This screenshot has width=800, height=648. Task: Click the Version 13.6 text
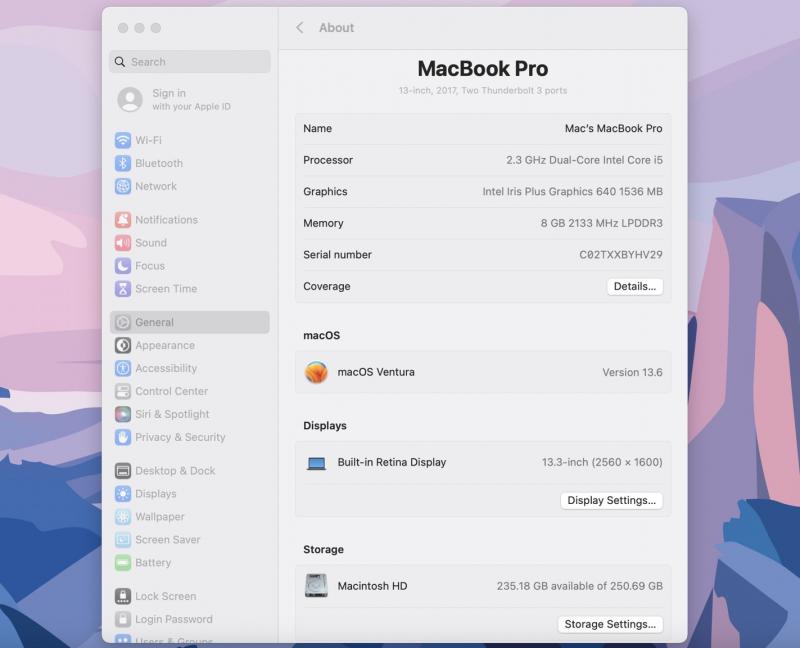[632, 372]
